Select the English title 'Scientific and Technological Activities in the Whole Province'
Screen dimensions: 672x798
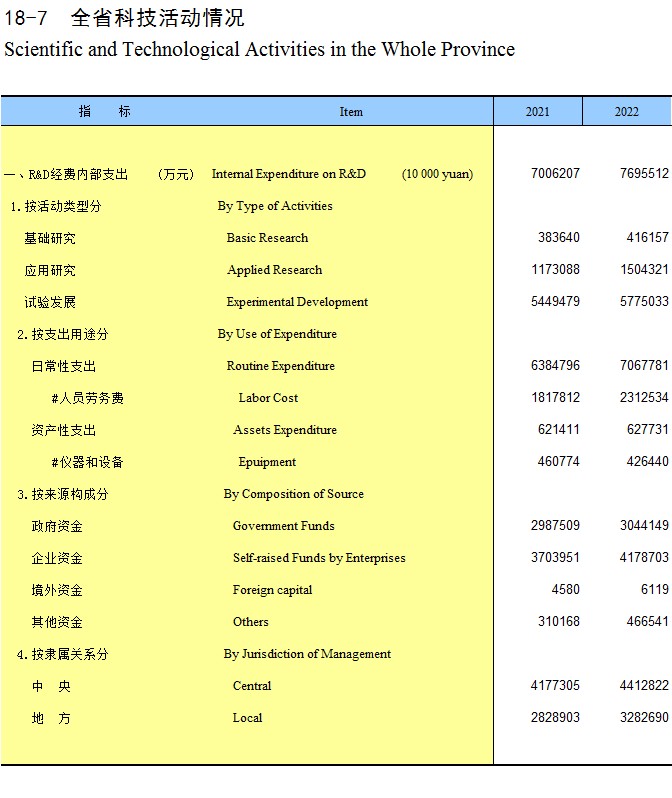click(259, 49)
